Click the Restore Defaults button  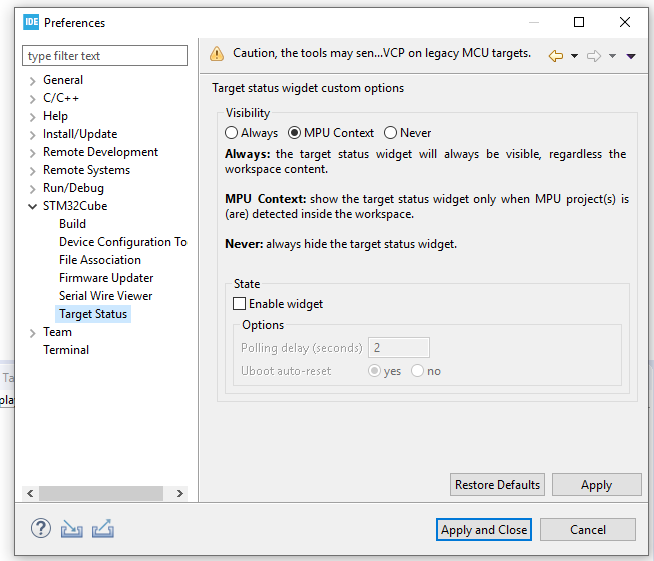[497, 485]
